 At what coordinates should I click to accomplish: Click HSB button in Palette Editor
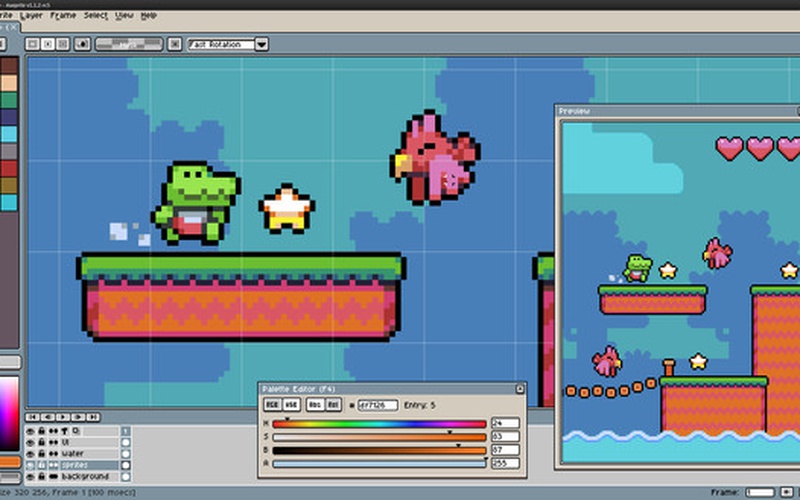point(292,404)
